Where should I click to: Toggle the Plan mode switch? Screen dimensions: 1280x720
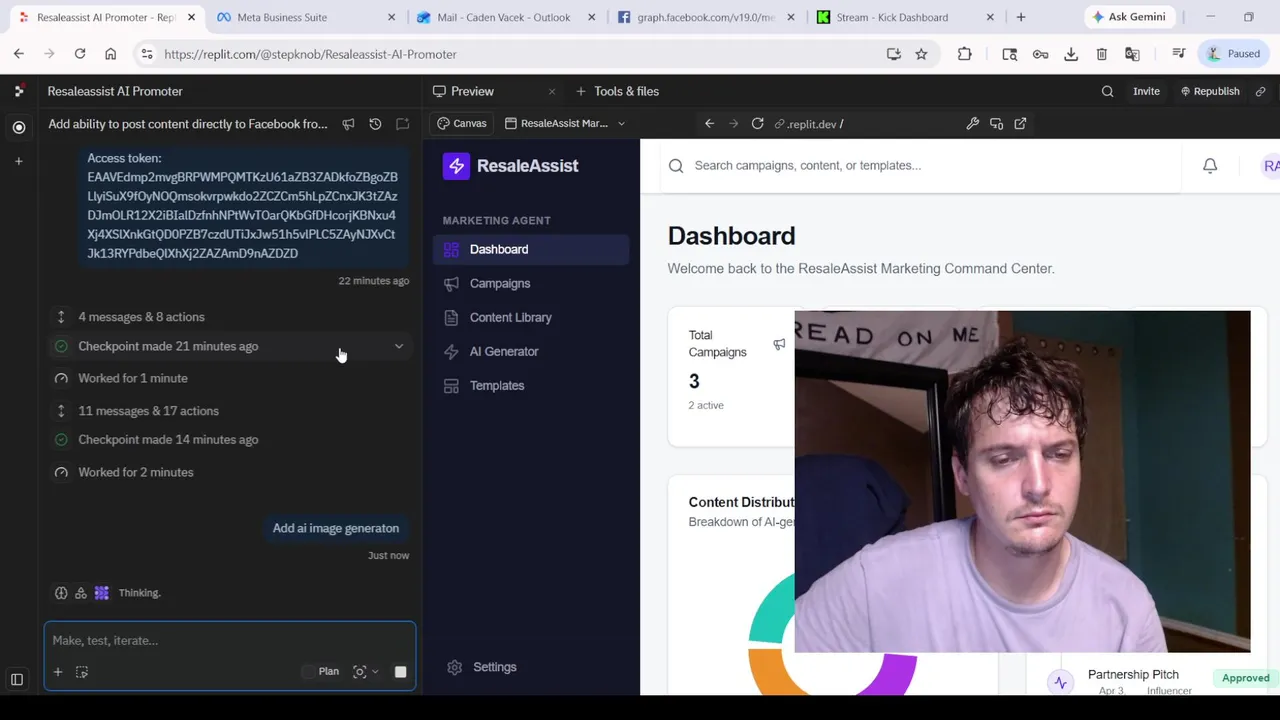click(310, 672)
